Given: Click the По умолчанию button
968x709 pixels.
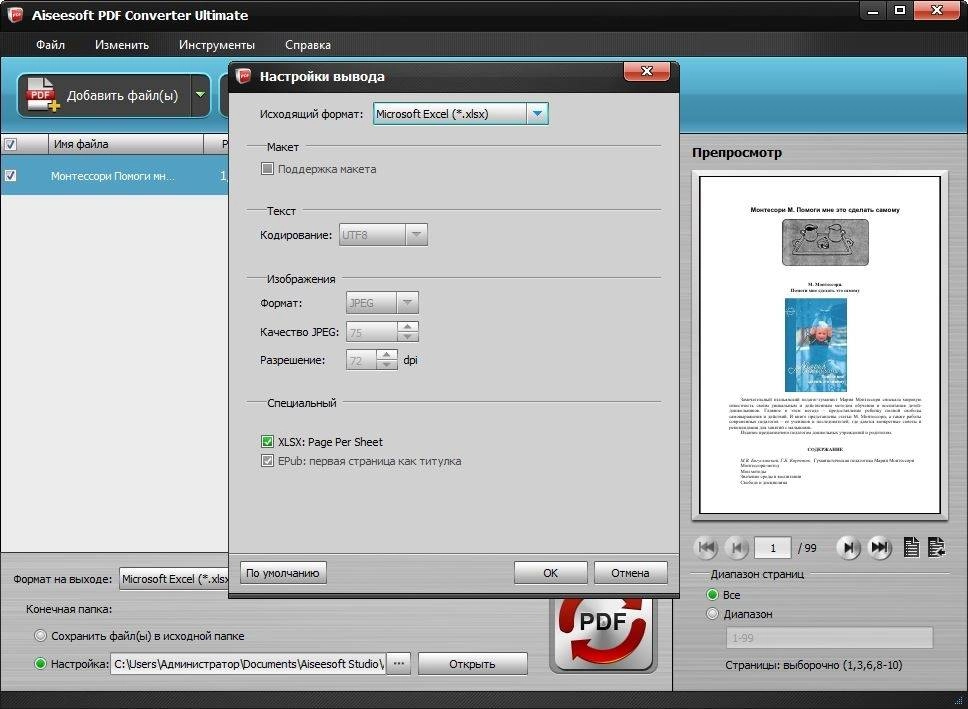Looking at the screenshot, I should 283,573.
